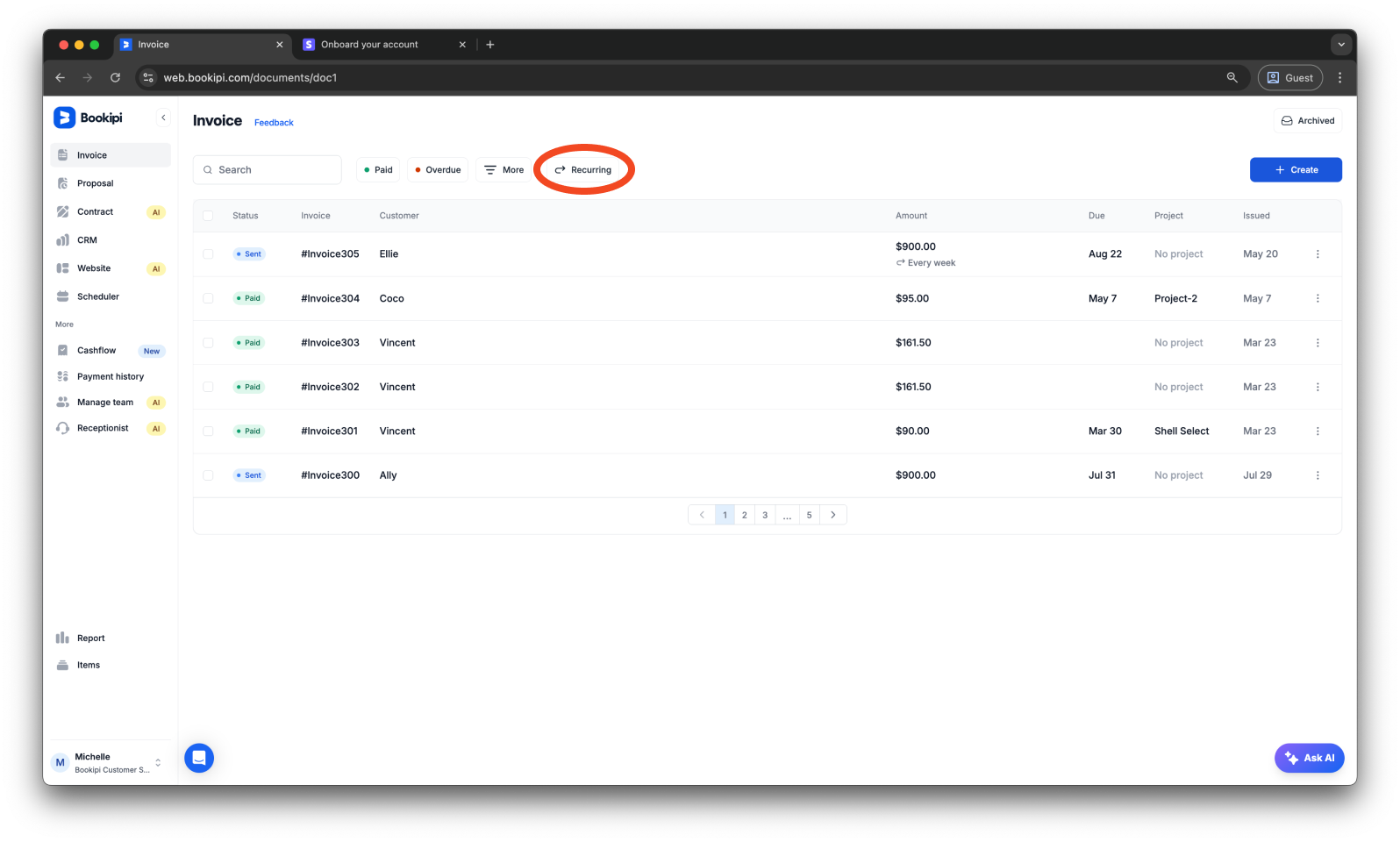
Task: Open the browser three-dot menu
Action: [x=1339, y=78]
